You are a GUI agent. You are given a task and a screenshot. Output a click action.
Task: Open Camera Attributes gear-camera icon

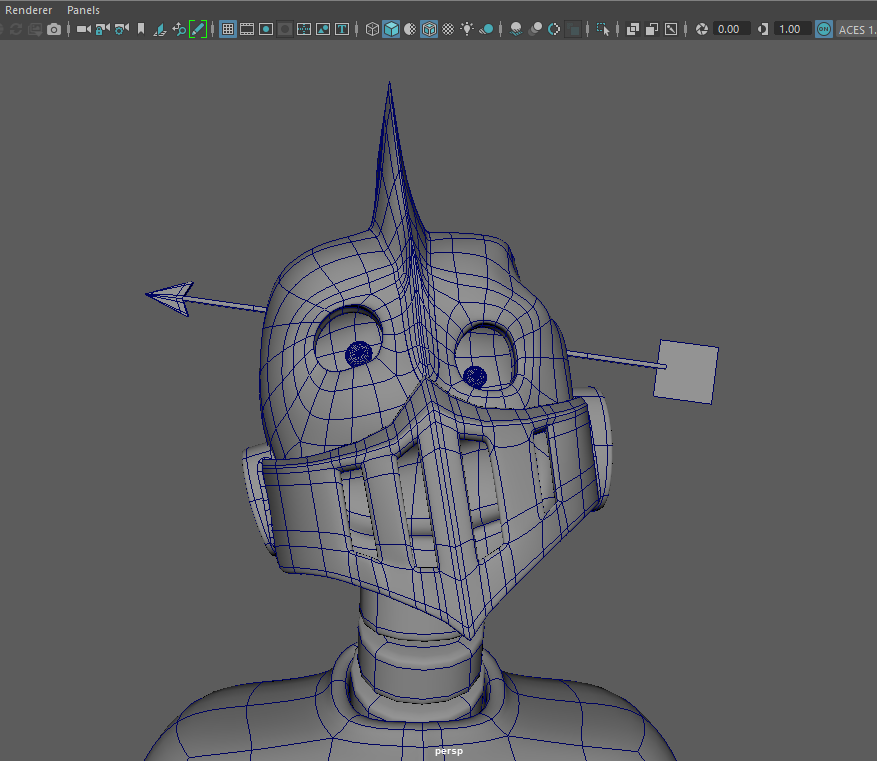coord(121,29)
